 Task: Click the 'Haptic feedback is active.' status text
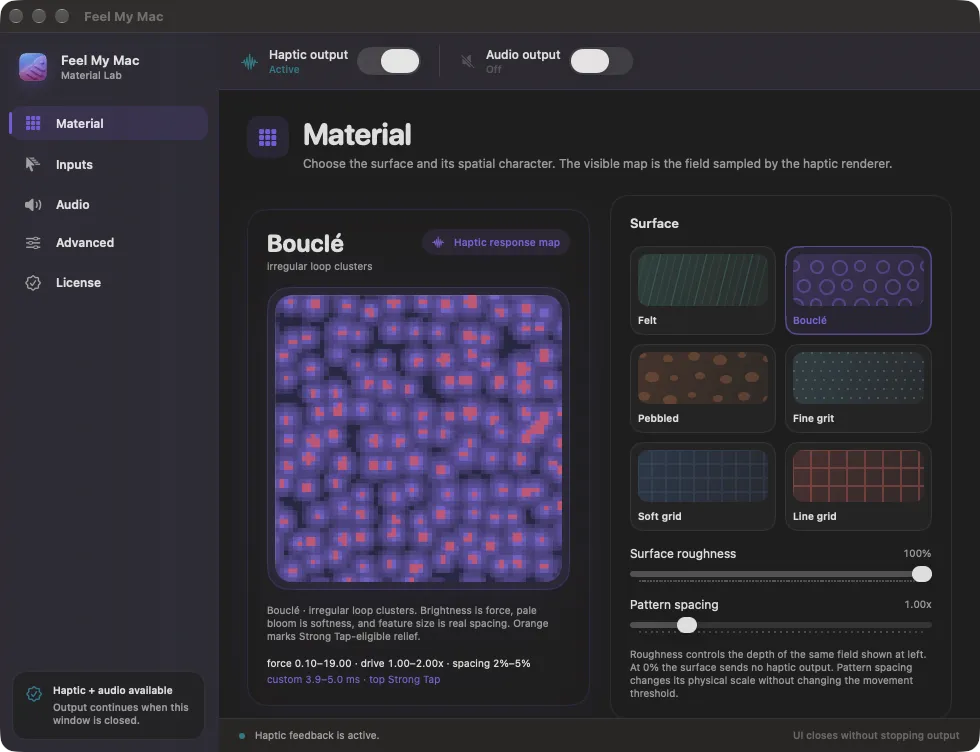coord(317,736)
